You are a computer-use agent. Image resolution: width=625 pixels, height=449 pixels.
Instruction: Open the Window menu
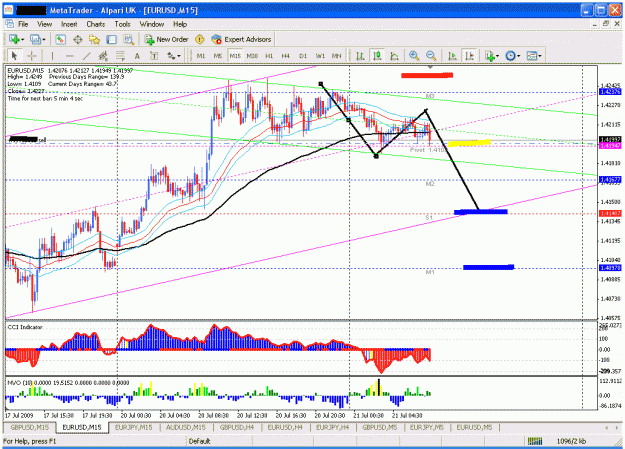coord(152,24)
